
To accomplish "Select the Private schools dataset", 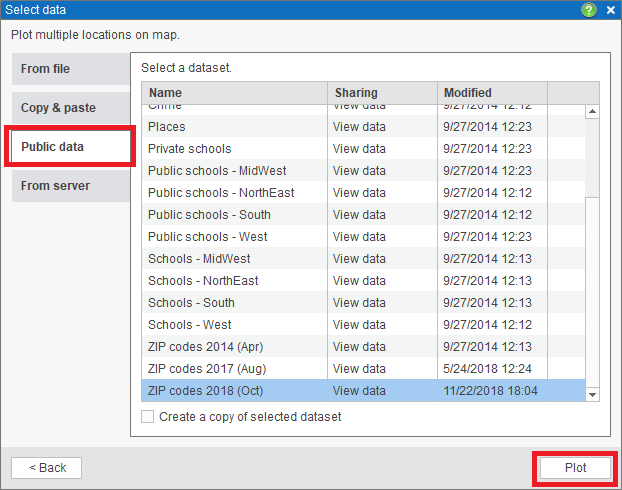I will click(189, 149).
